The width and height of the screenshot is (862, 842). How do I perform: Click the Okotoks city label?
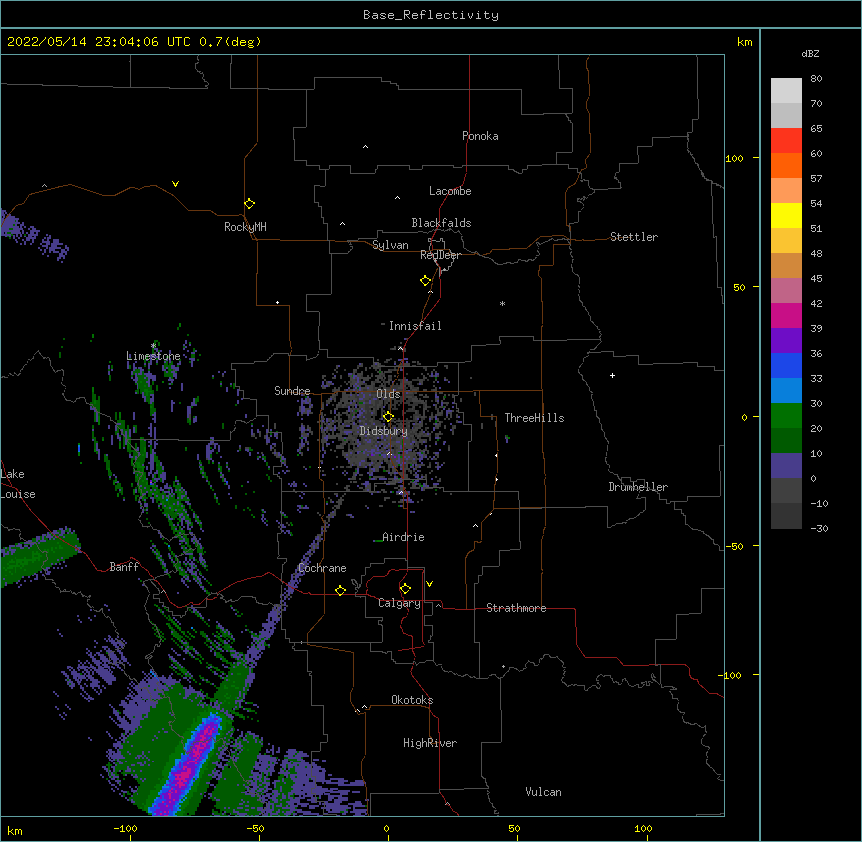(412, 700)
